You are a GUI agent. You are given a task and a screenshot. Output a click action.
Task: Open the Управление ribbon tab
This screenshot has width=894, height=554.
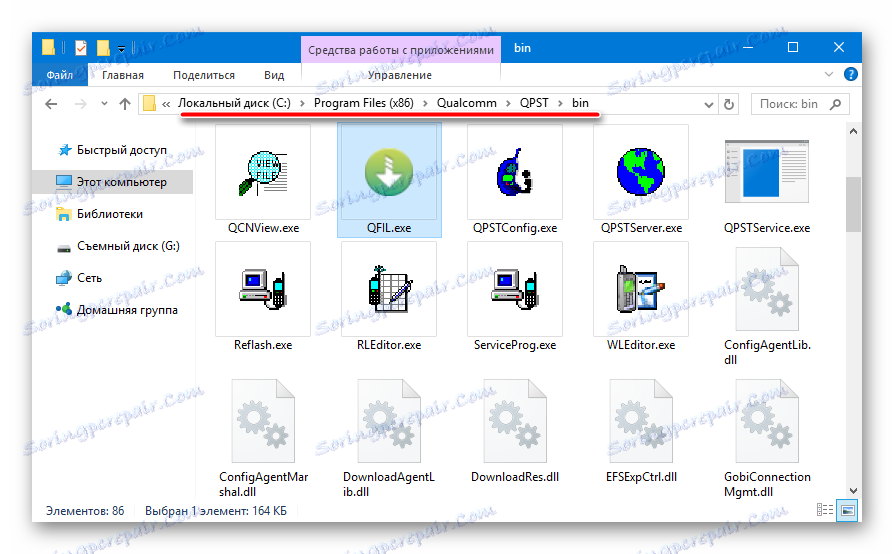pyautogui.click(x=400, y=75)
